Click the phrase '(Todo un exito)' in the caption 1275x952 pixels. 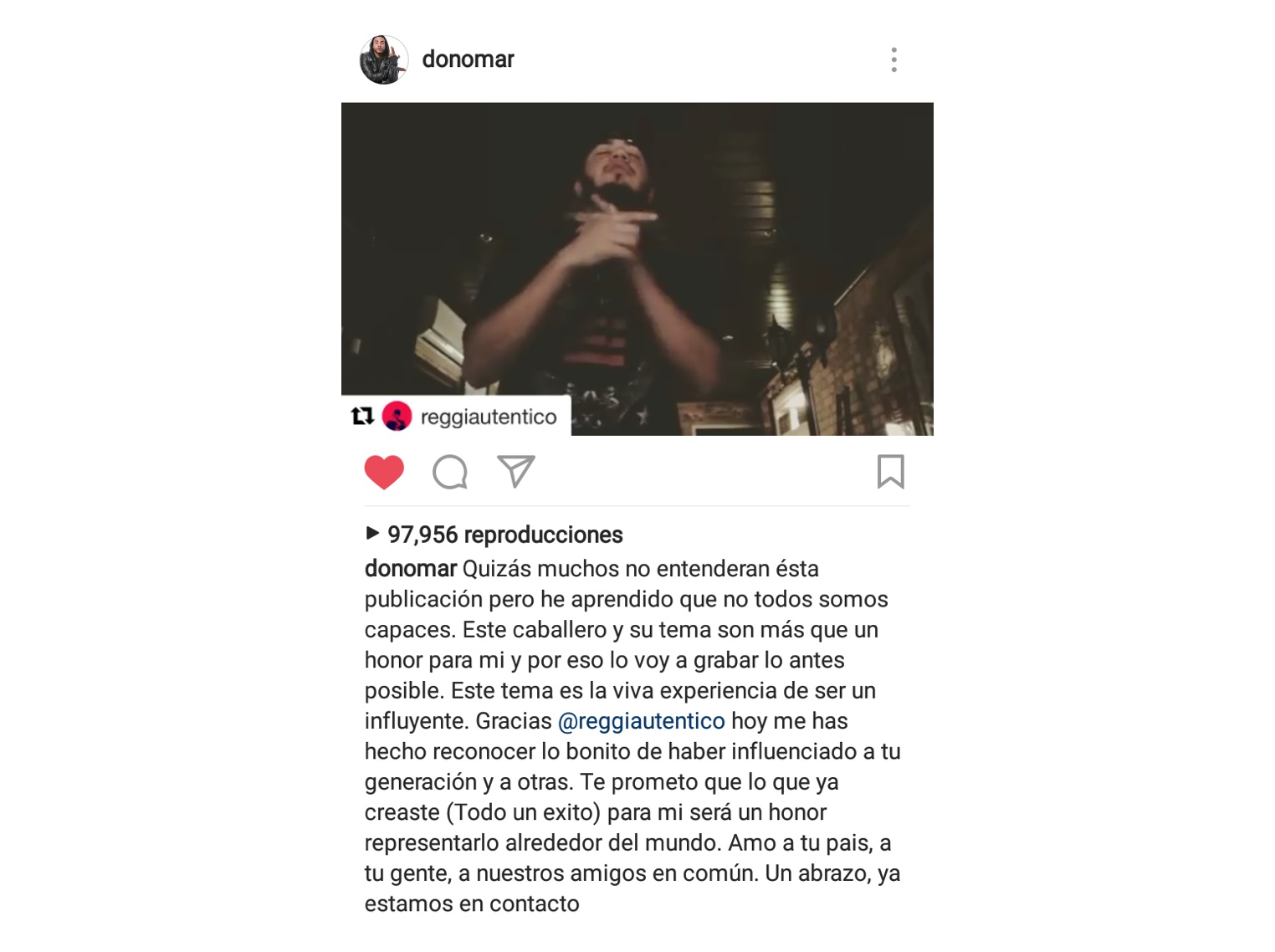pos(528,812)
